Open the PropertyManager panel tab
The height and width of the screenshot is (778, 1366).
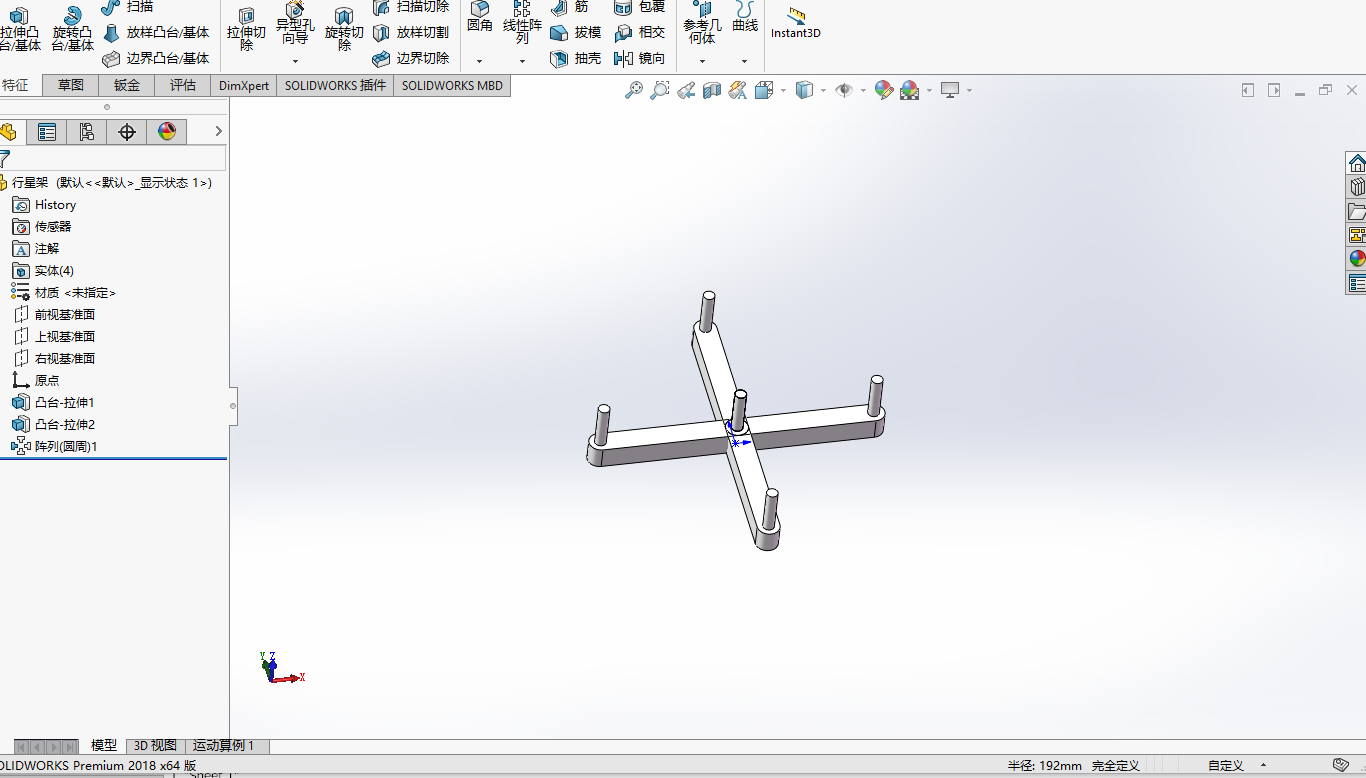coord(47,132)
